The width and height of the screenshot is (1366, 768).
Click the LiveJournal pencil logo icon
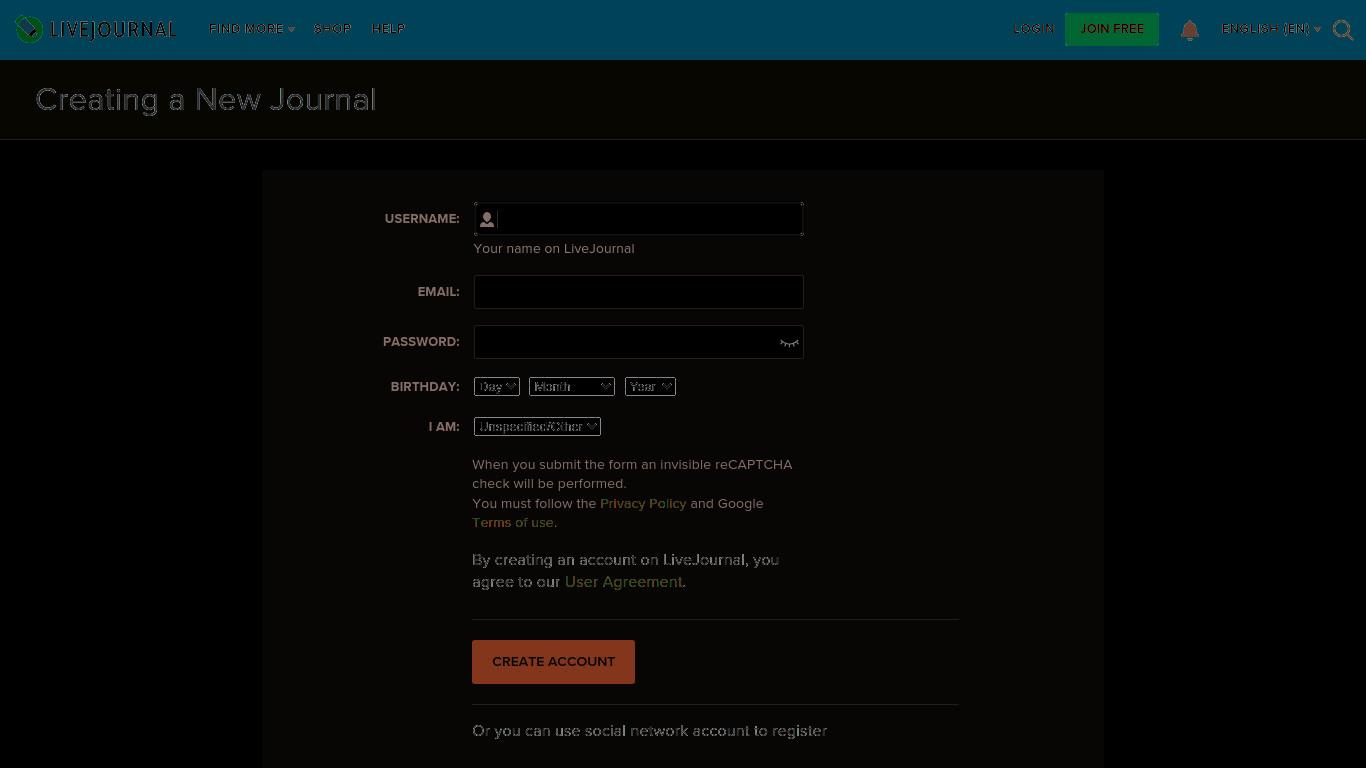click(x=29, y=29)
